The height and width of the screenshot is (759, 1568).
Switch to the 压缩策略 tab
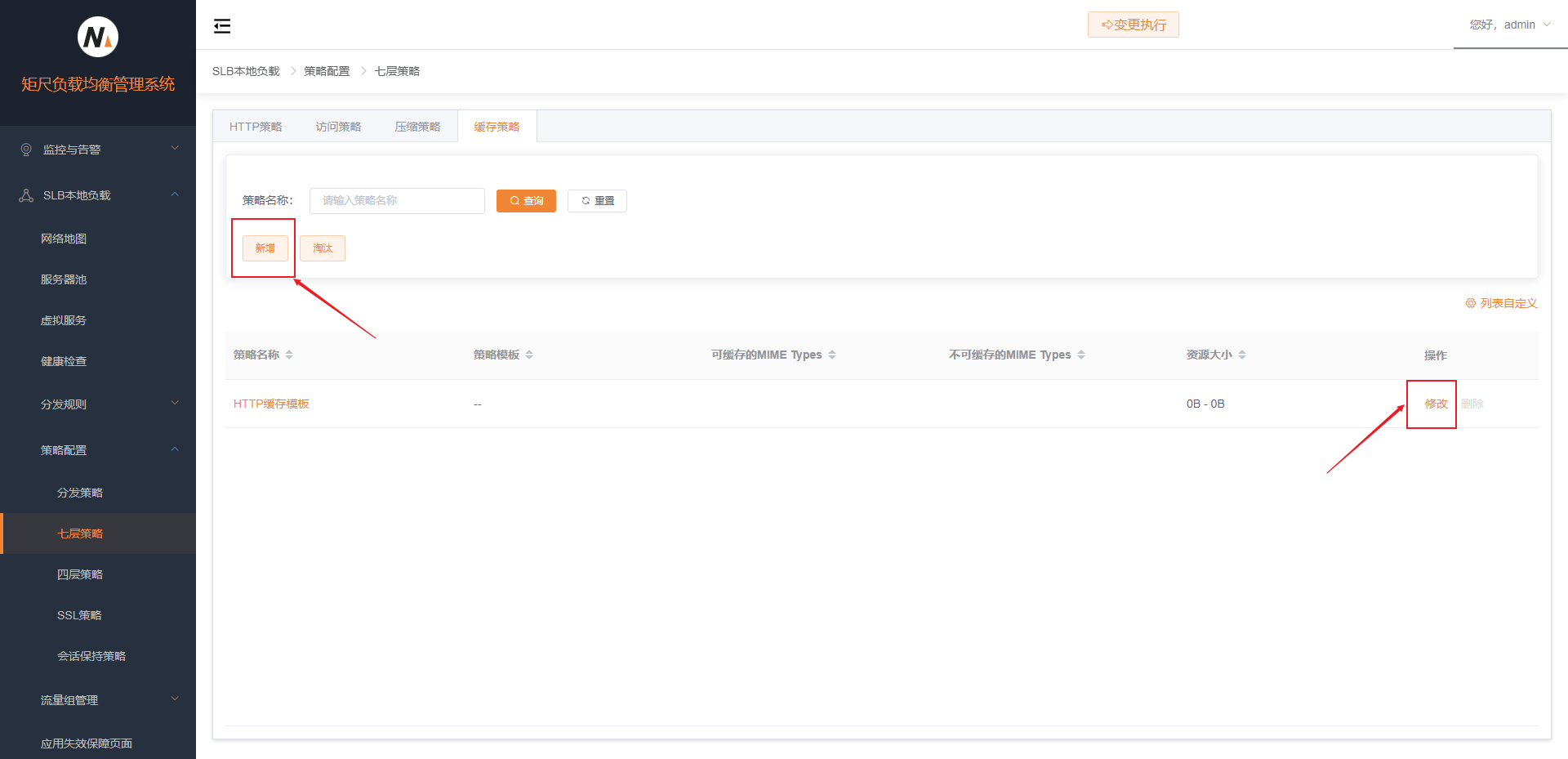[417, 127]
